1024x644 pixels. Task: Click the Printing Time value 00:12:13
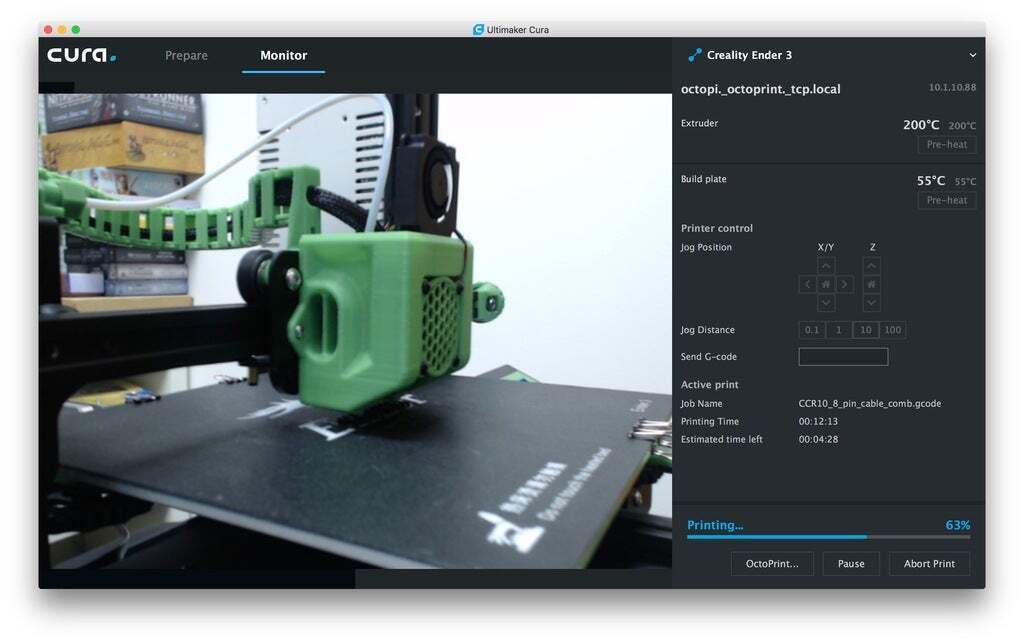[x=818, y=422]
